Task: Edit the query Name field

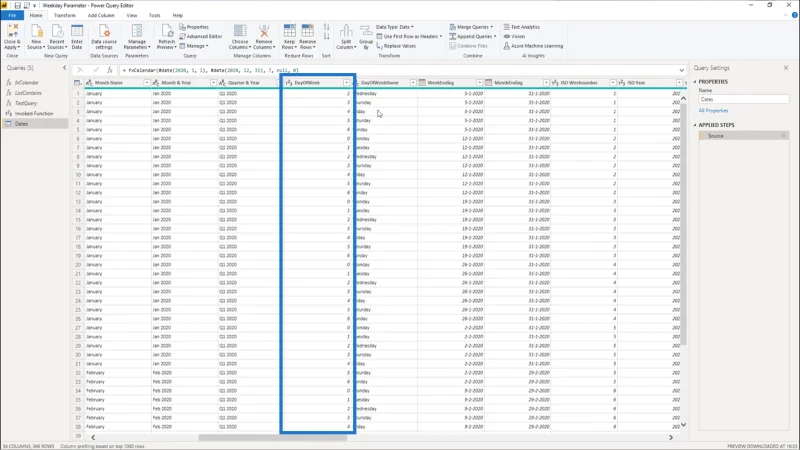Action: (743, 99)
